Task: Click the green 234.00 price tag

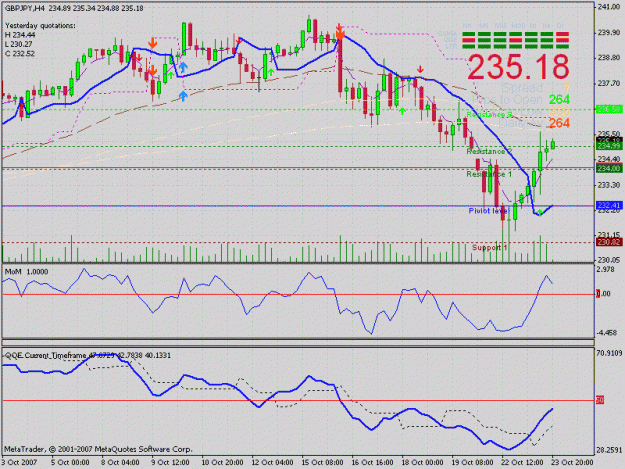Action: click(x=609, y=169)
